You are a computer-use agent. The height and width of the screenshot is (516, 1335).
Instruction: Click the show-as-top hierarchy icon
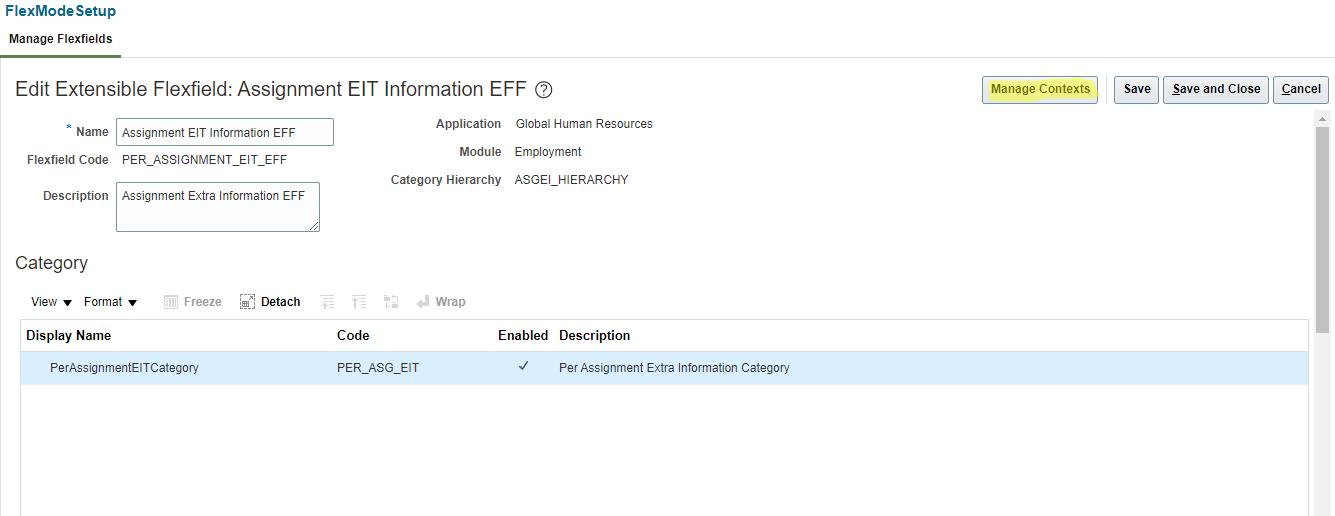coord(391,302)
